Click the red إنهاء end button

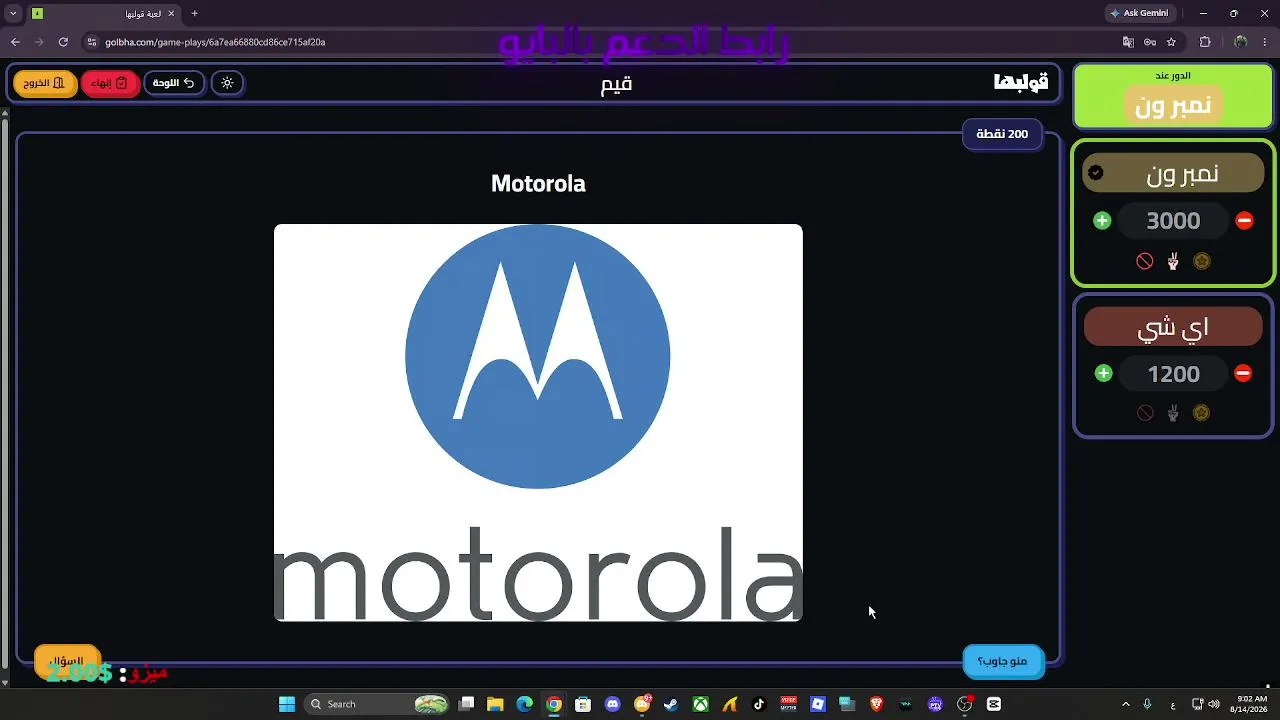(x=110, y=83)
